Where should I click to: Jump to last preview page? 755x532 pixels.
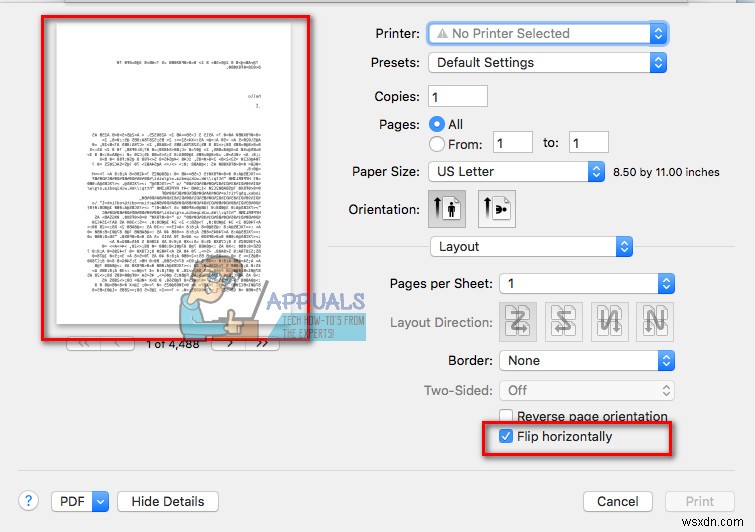click(x=262, y=344)
